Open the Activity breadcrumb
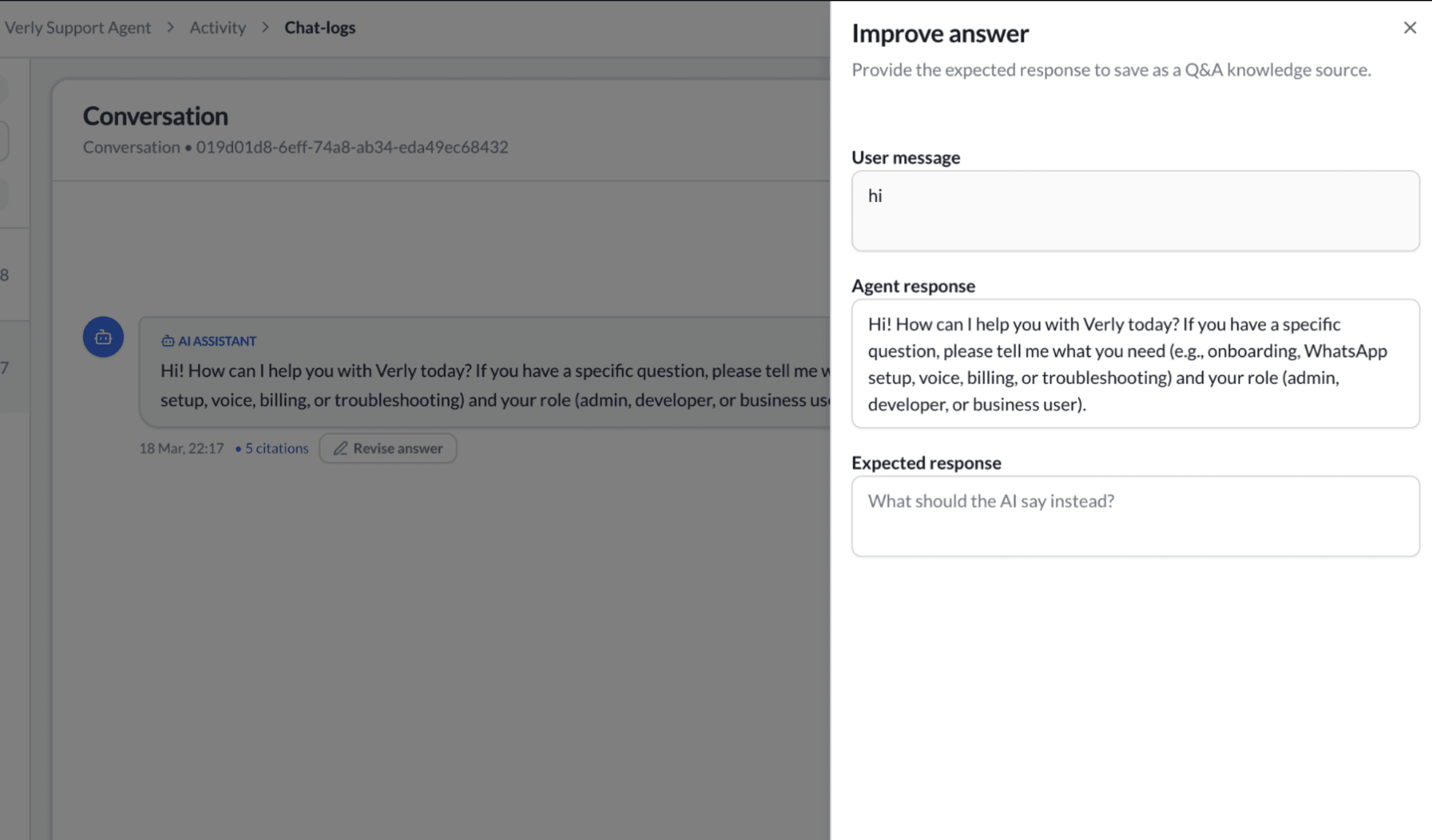 coord(217,27)
